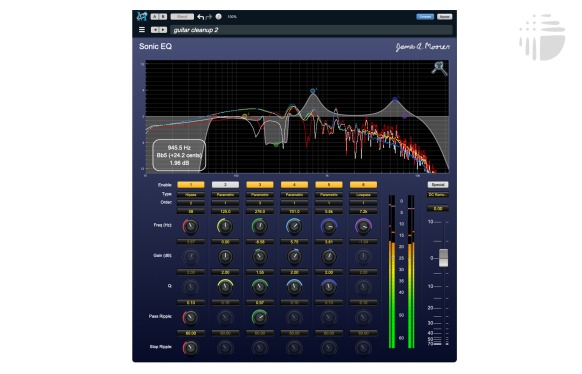This screenshot has height=374, width=582.
Task: Open the band 1 Hipass type dropdown
Action: tap(191, 194)
